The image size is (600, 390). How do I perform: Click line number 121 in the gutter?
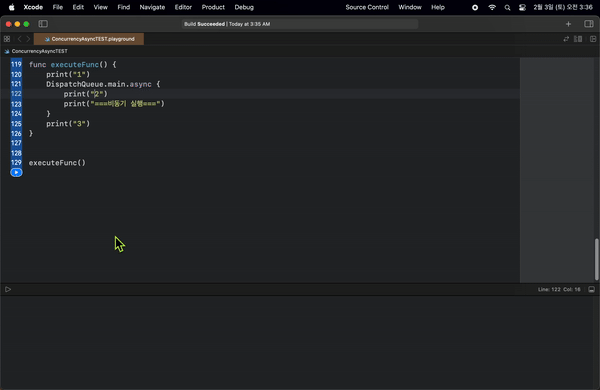(x=16, y=84)
